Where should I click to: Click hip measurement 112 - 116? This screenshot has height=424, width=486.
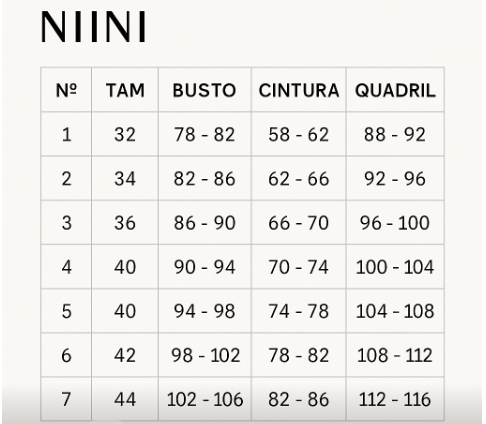point(395,399)
